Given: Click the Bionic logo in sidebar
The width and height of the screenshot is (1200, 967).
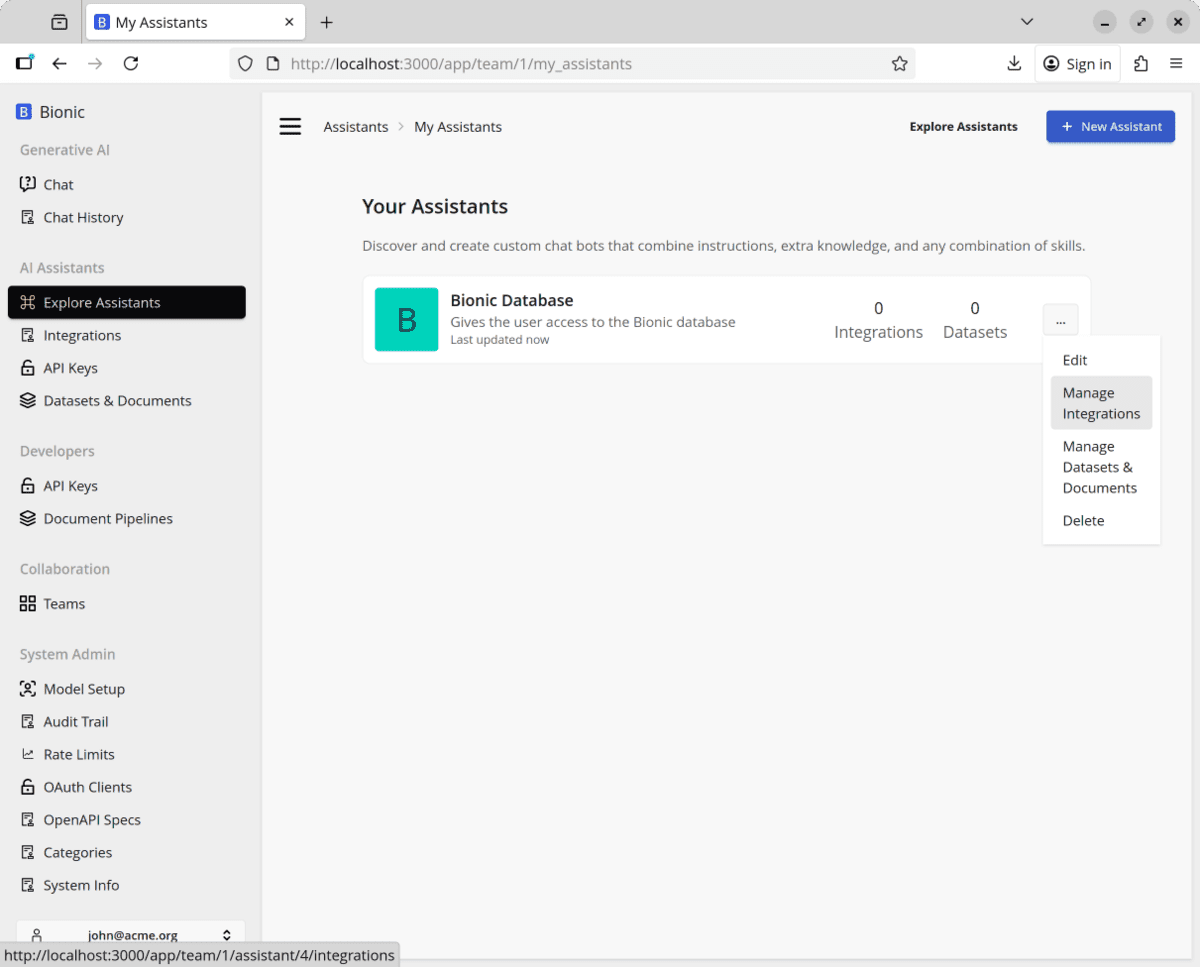Looking at the screenshot, I should [x=24, y=112].
